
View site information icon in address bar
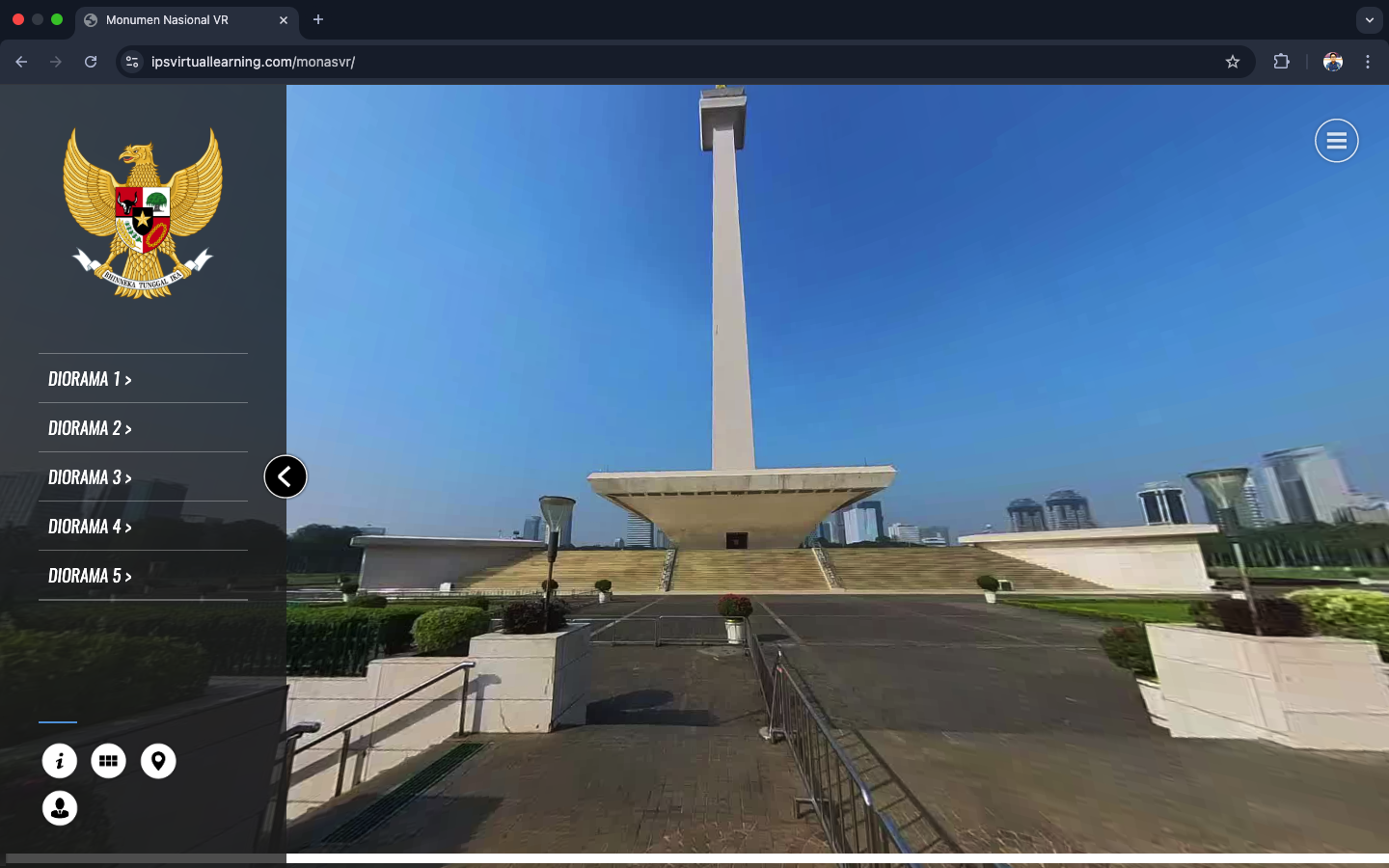click(x=132, y=62)
